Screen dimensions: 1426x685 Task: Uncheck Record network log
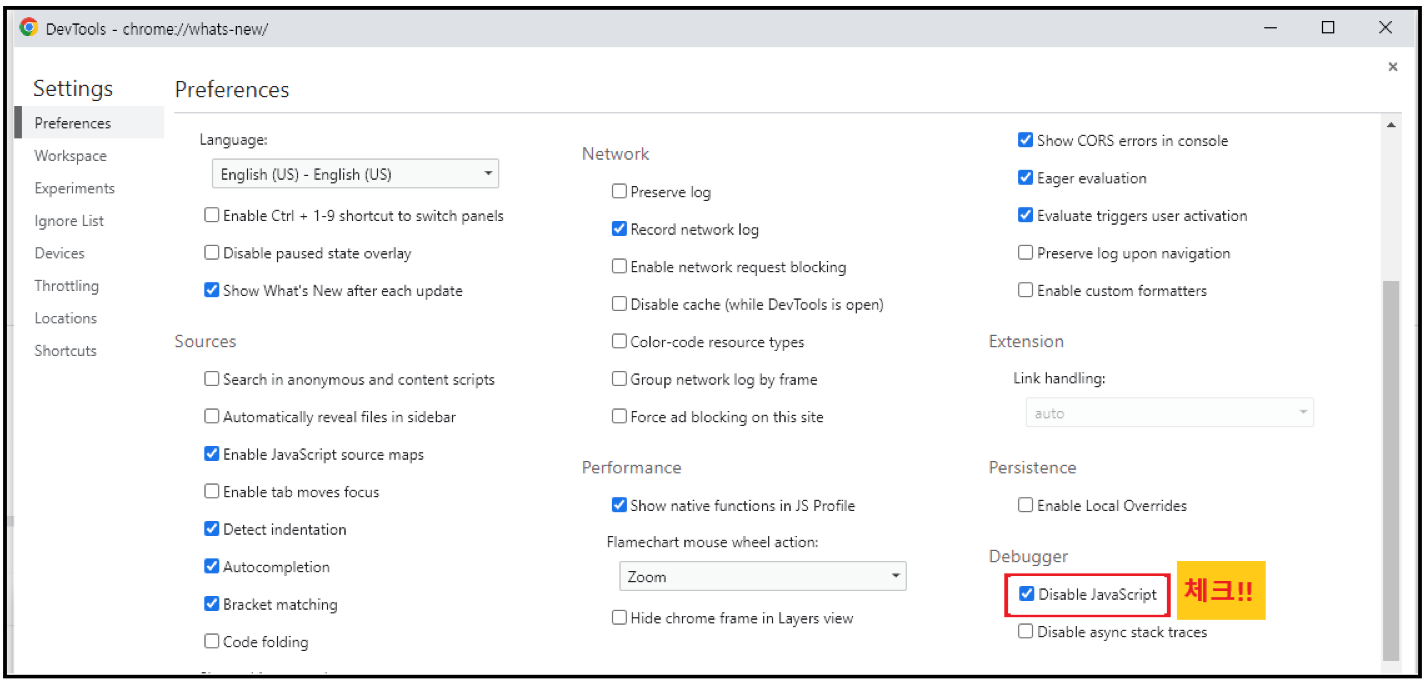click(x=619, y=229)
